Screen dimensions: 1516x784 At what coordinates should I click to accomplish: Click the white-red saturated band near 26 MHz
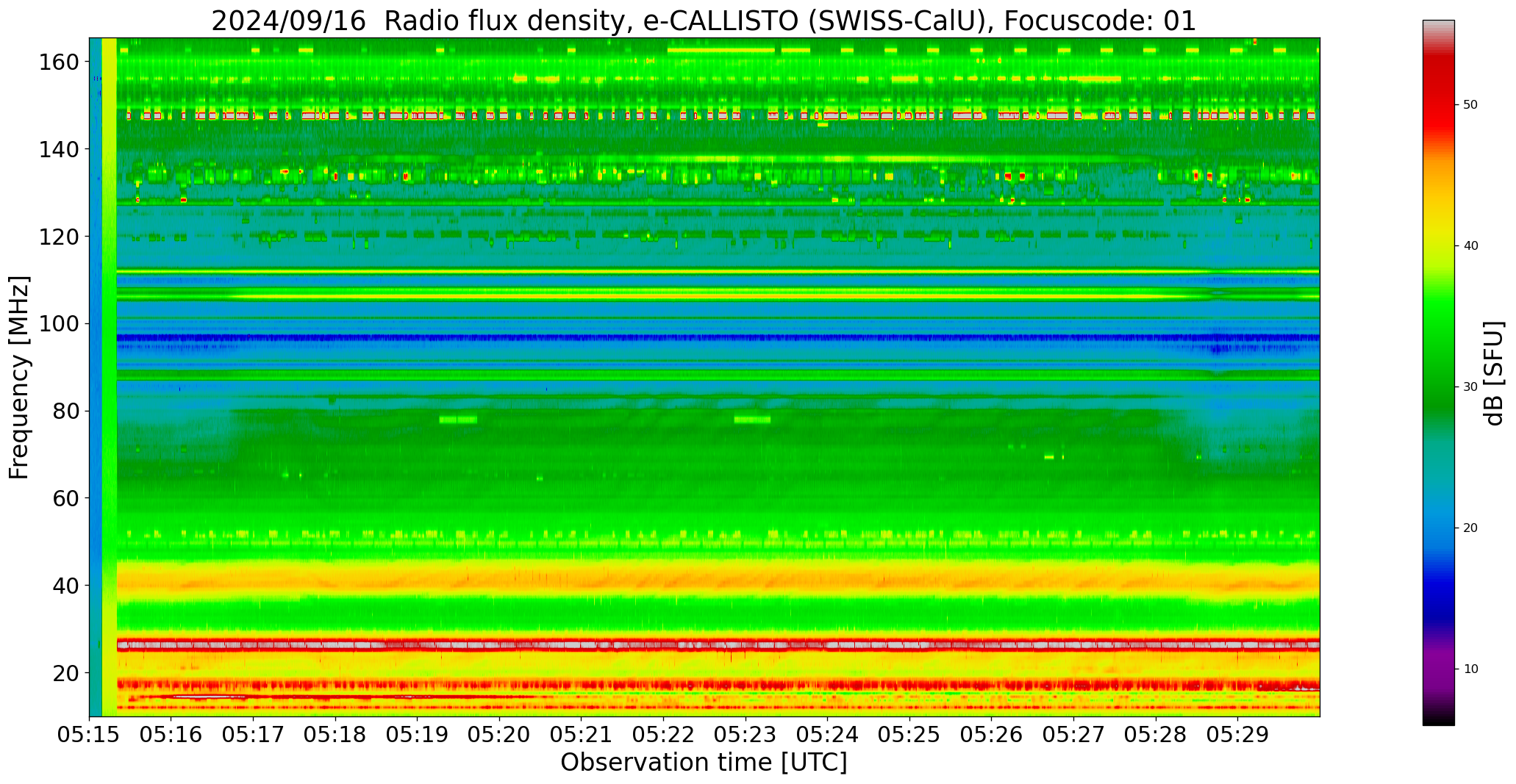click(718, 645)
